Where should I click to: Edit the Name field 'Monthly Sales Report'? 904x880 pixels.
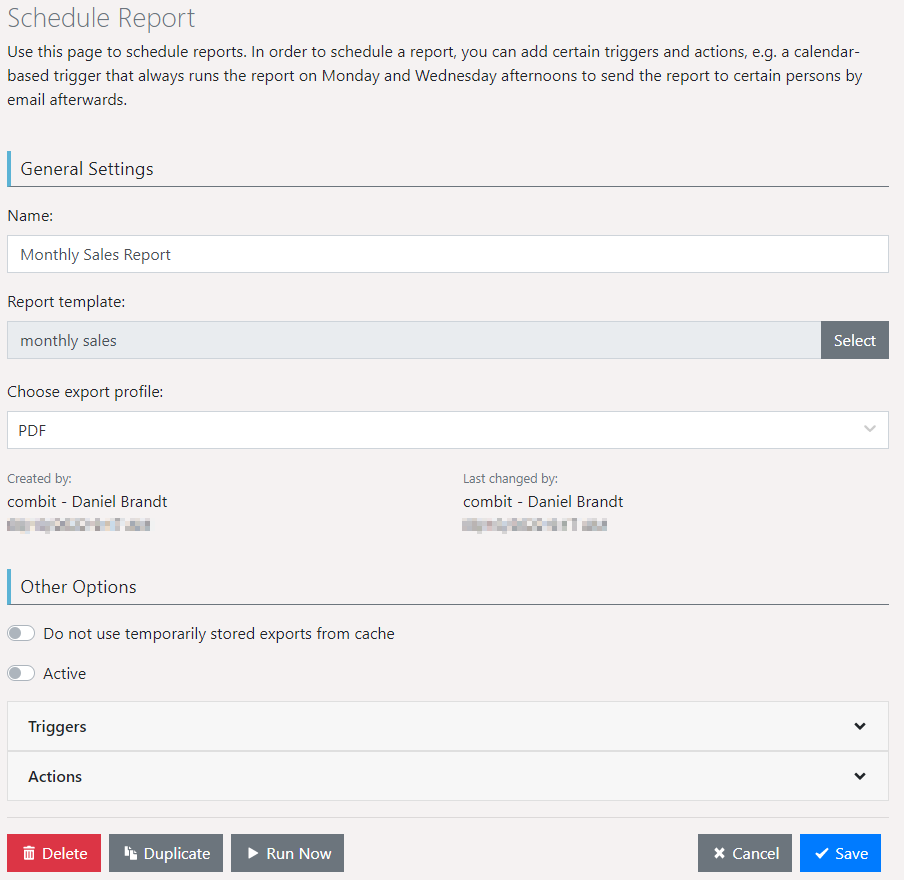447,254
